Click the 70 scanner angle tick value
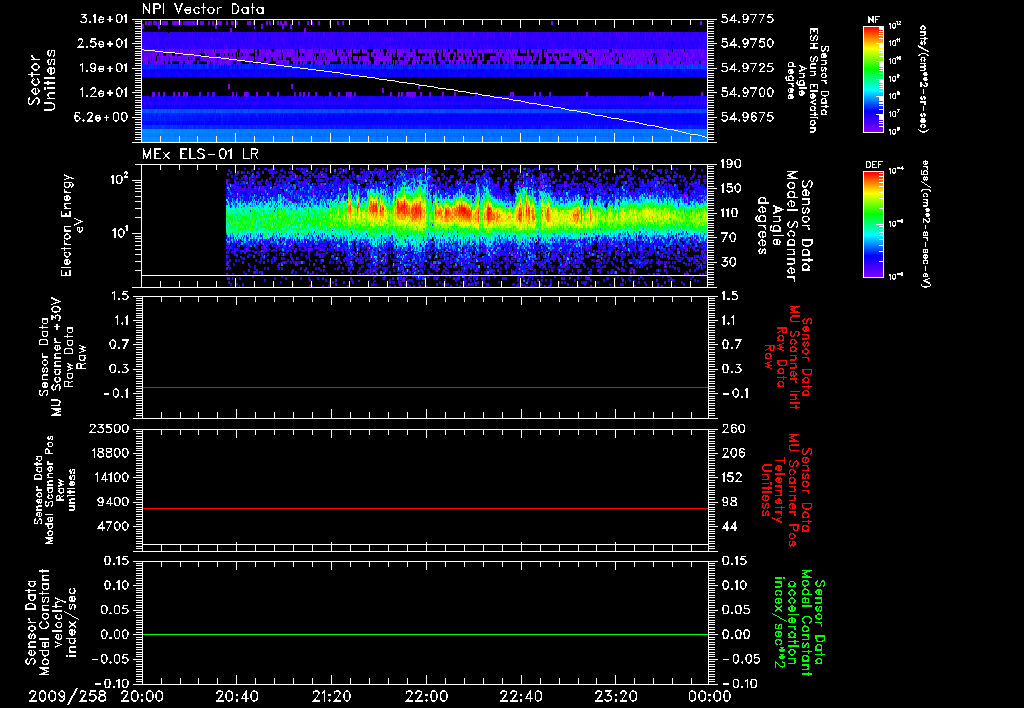The height and width of the screenshot is (708, 1024). pyautogui.click(x=730, y=237)
